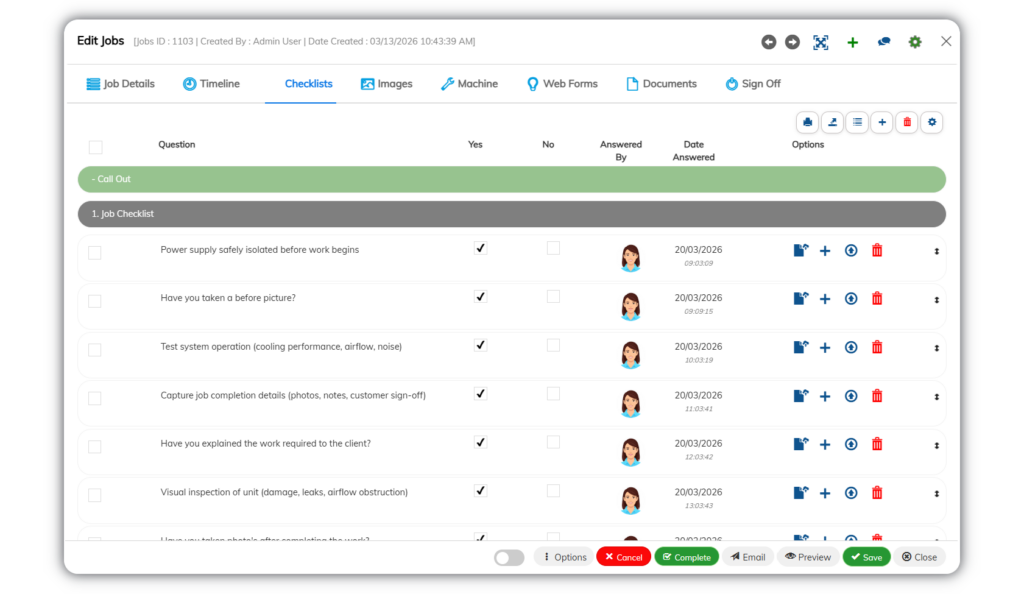Image resolution: width=1024 pixels, height=594 pixels.
Task: Go to next job with right arrow icon
Action: pos(792,42)
